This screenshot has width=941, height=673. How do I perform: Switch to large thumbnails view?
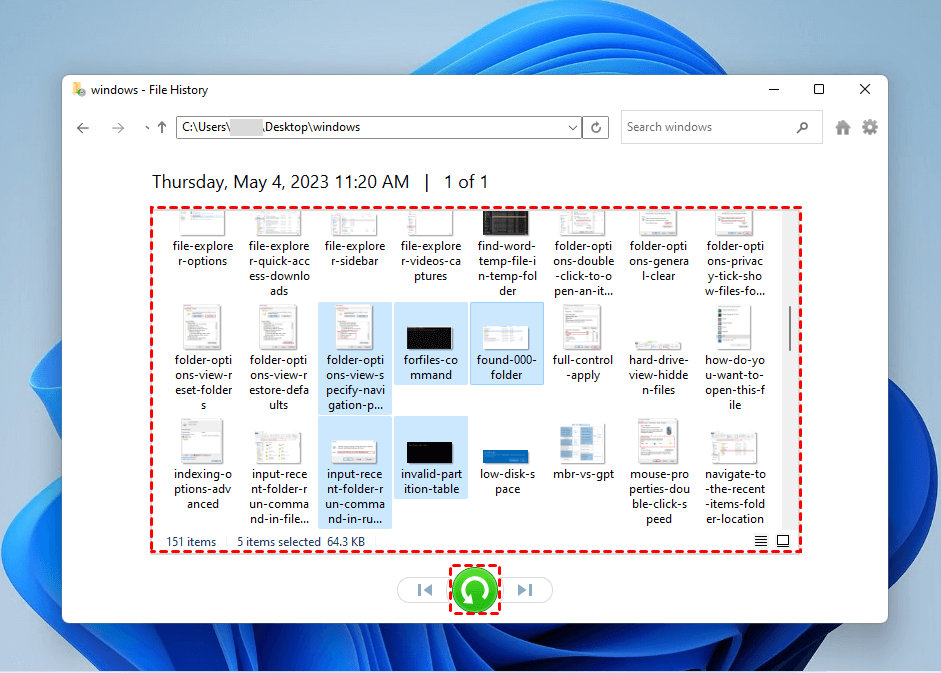[783, 541]
